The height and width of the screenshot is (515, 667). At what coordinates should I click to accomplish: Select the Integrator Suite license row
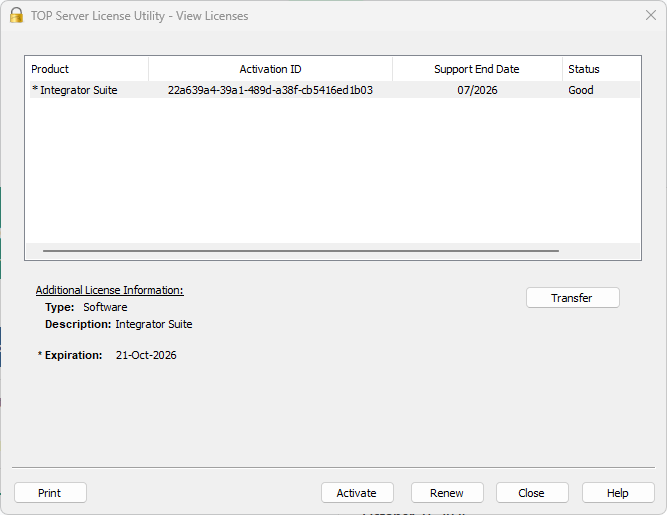pos(334,90)
